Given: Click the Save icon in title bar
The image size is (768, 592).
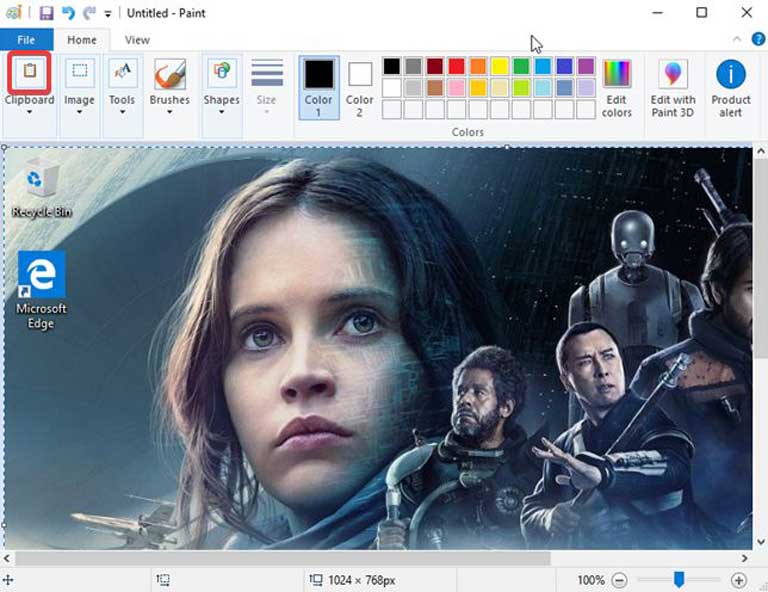Looking at the screenshot, I should [46, 13].
